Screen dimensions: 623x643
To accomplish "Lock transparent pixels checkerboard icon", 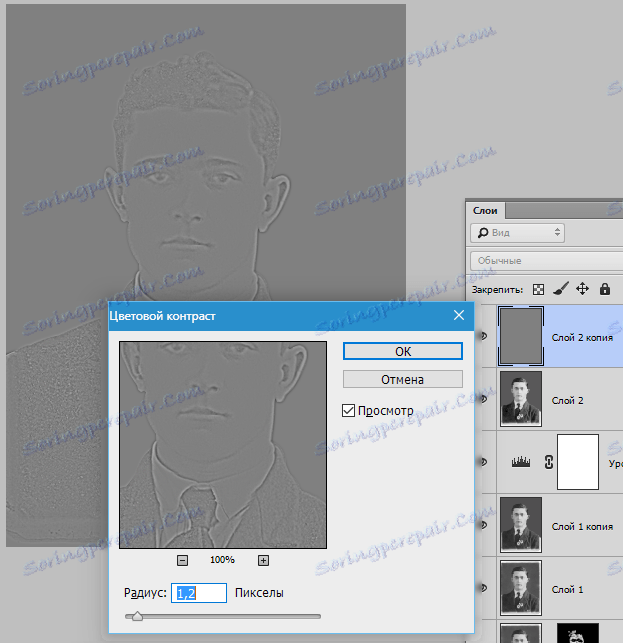I will 538,290.
